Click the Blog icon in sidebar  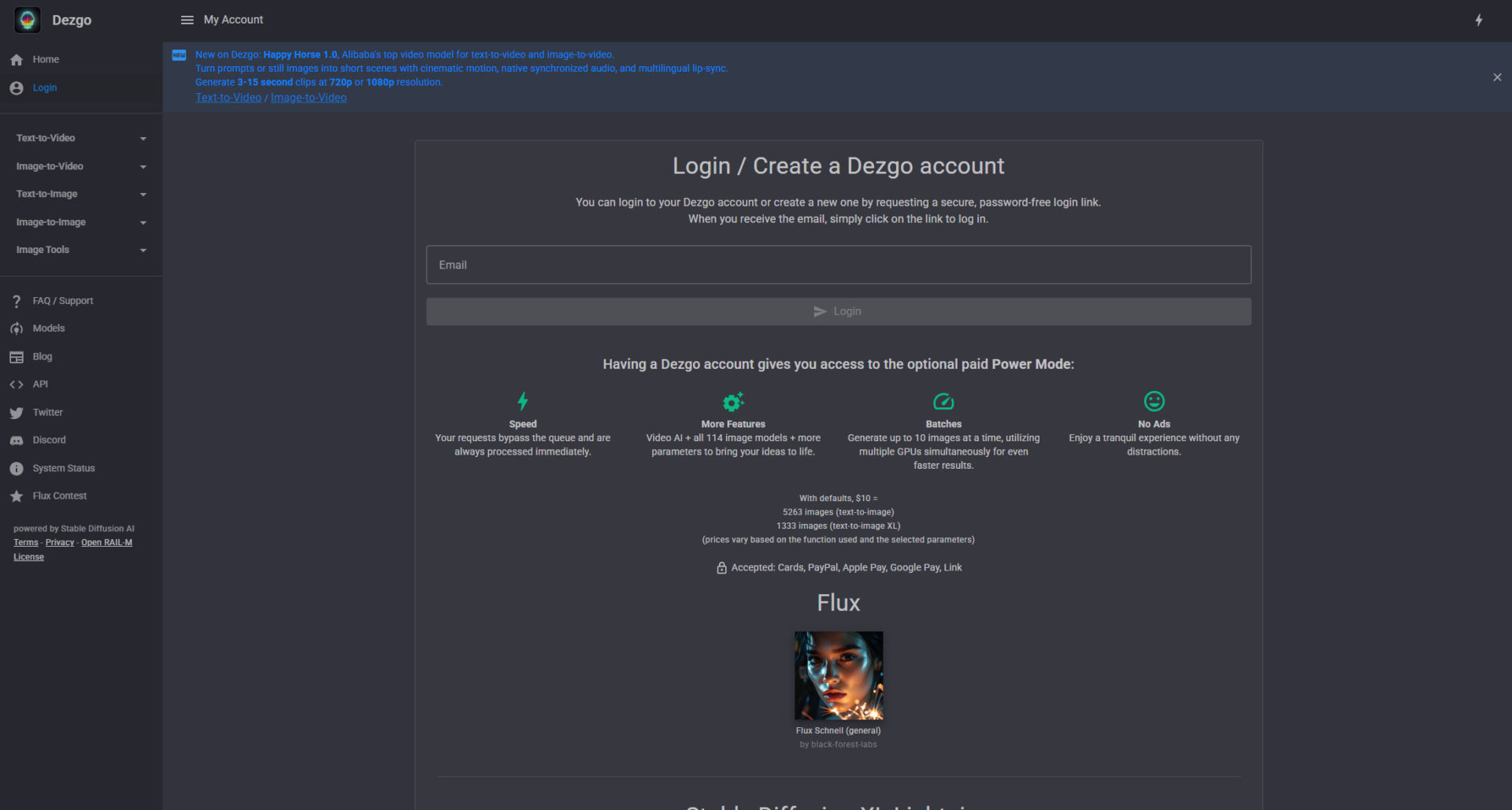tap(17, 357)
